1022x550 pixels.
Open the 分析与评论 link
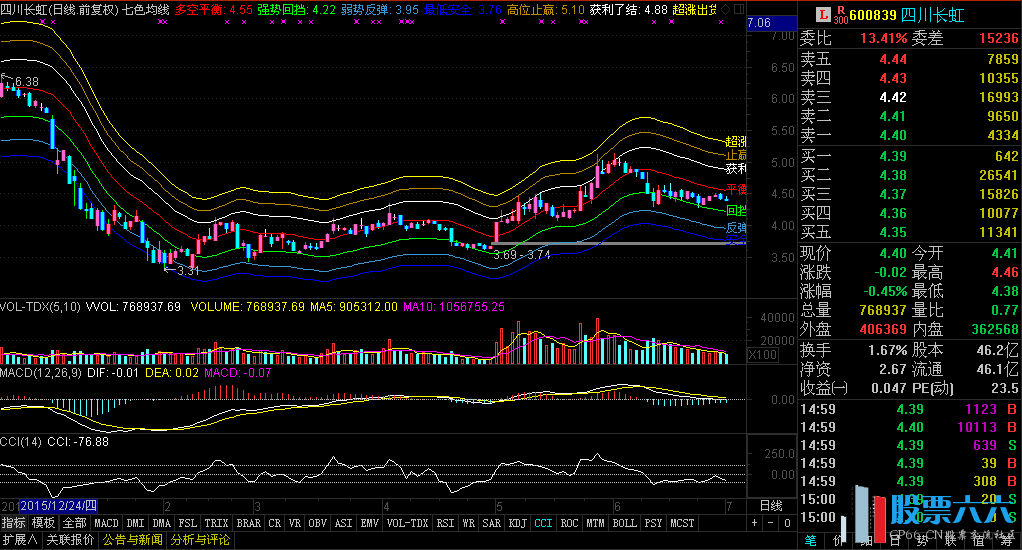tap(200, 540)
